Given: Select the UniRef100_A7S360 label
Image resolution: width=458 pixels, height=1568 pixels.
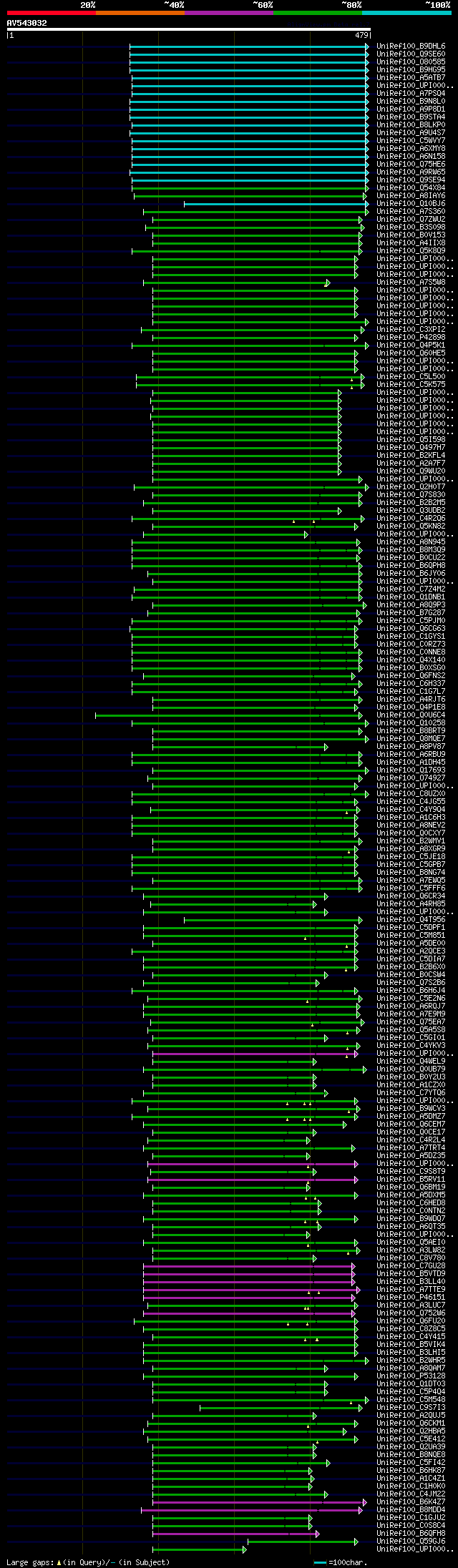Looking at the screenshot, I should [x=411, y=211].
